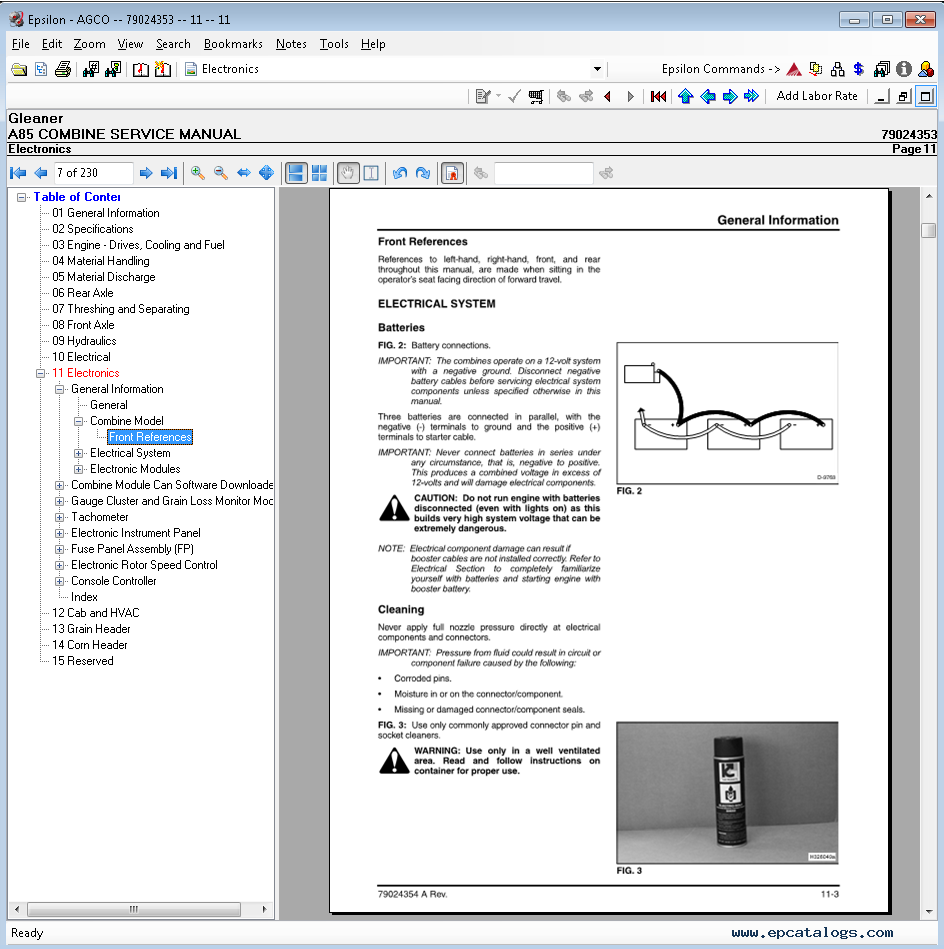Collapse the General Information node
Image resolution: width=944 pixels, height=949 pixels.
[59, 389]
